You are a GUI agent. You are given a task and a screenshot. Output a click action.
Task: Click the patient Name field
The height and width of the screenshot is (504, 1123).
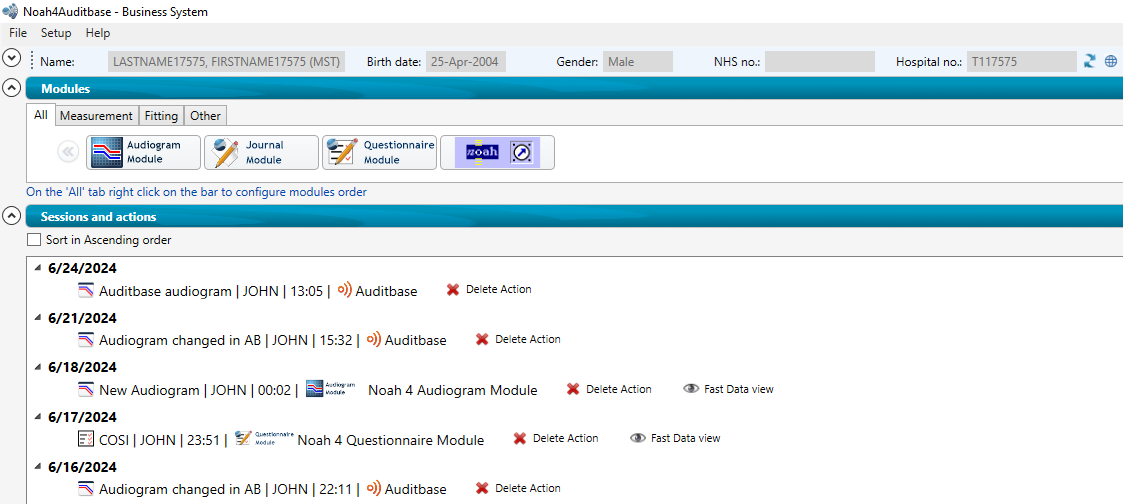click(x=226, y=62)
